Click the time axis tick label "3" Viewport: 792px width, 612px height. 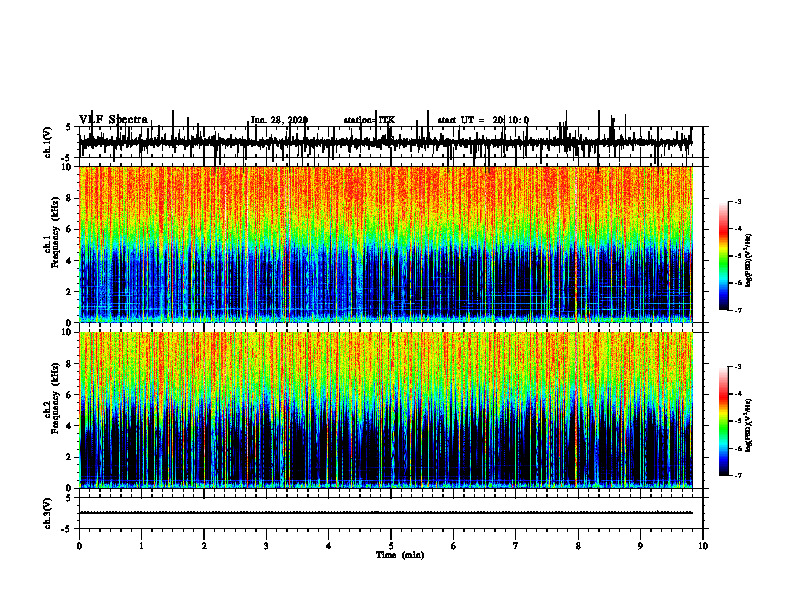266,546
